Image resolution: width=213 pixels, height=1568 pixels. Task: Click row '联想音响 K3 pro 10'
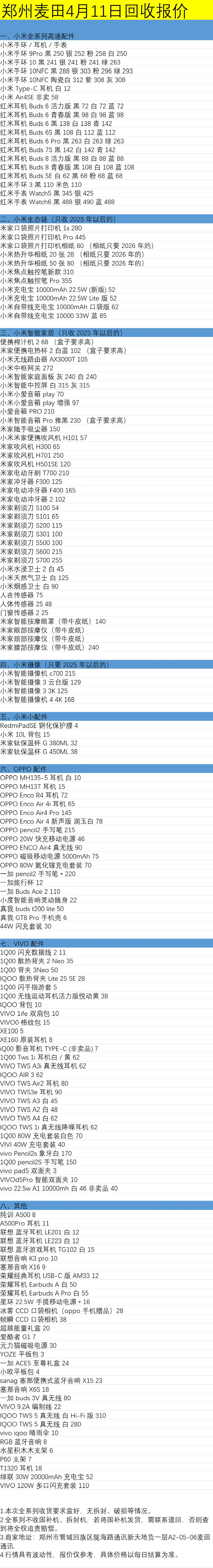(x=29, y=1258)
